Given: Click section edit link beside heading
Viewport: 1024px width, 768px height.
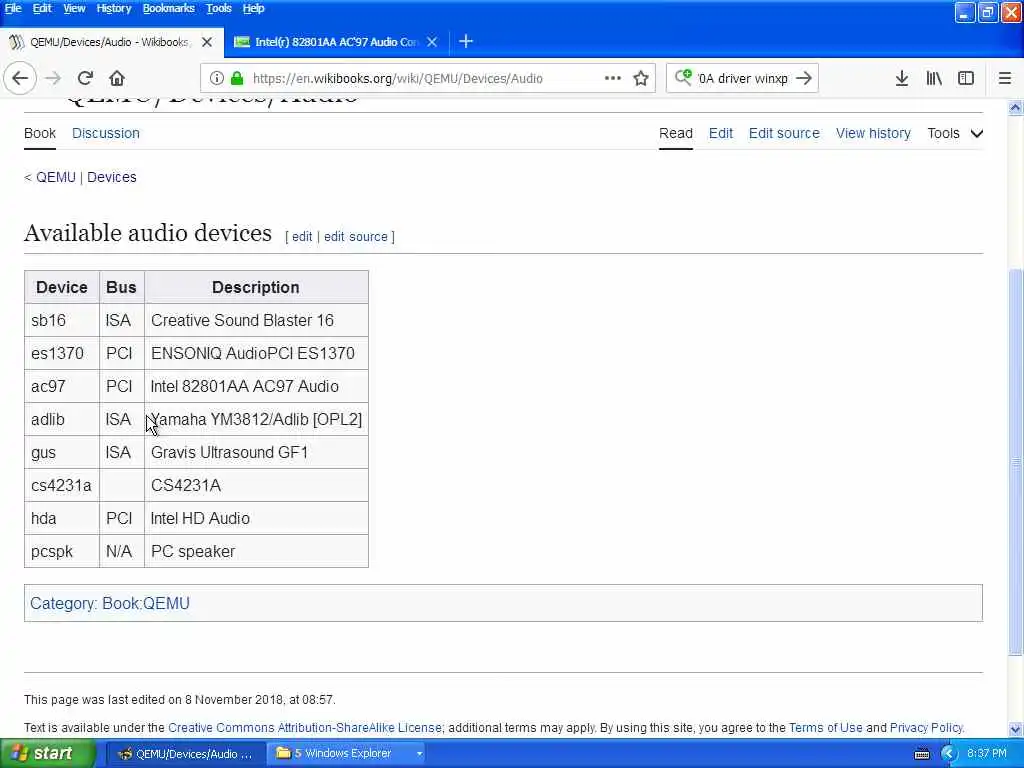Looking at the screenshot, I should point(302,236).
